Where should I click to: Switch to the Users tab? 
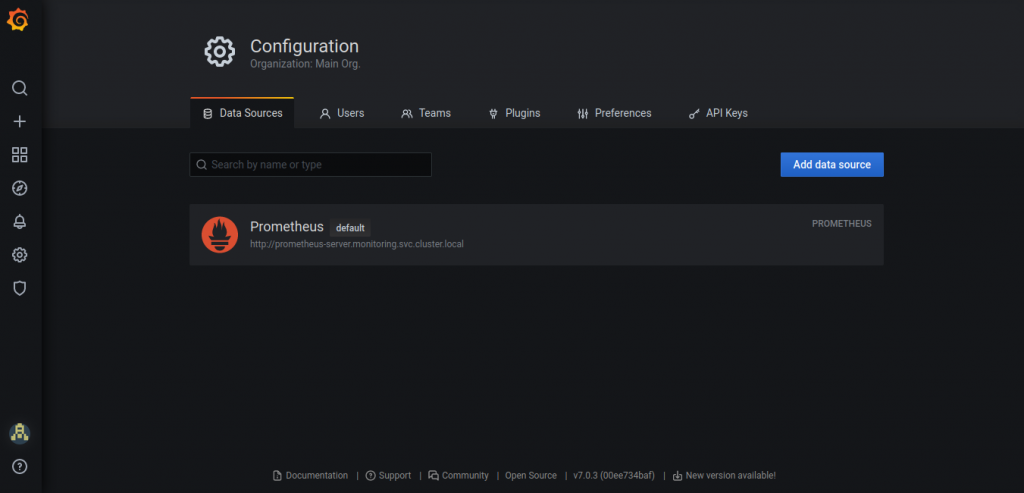pyautogui.click(x=341, y=113)
